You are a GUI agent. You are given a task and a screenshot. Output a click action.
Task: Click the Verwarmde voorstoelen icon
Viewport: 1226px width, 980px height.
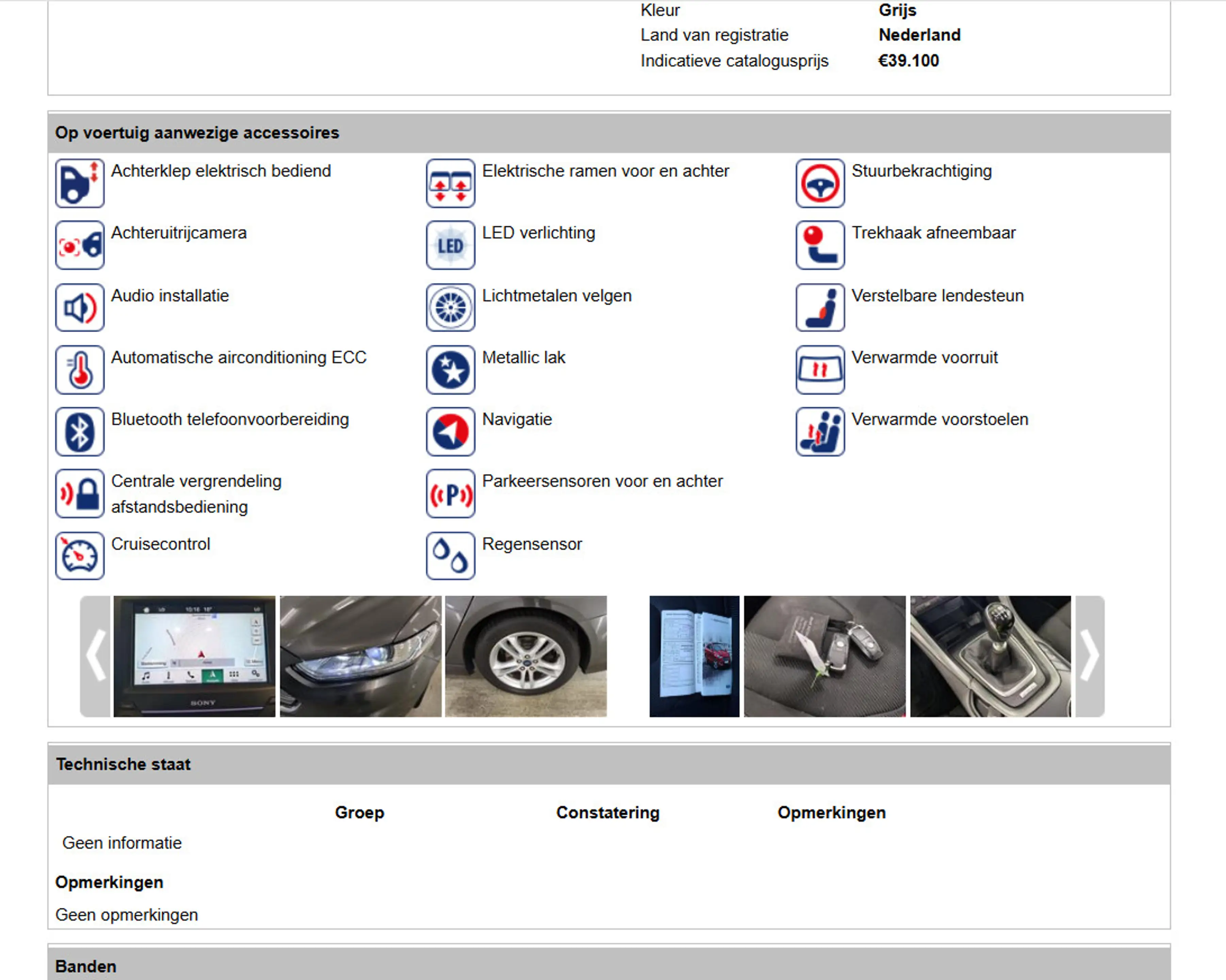pos(820,432)
